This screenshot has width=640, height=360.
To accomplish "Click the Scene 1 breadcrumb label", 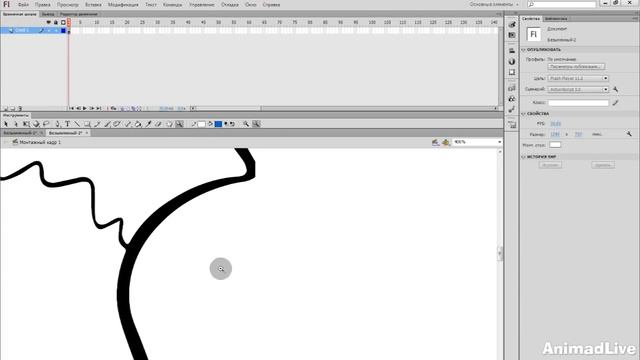I will click(40, 142).
